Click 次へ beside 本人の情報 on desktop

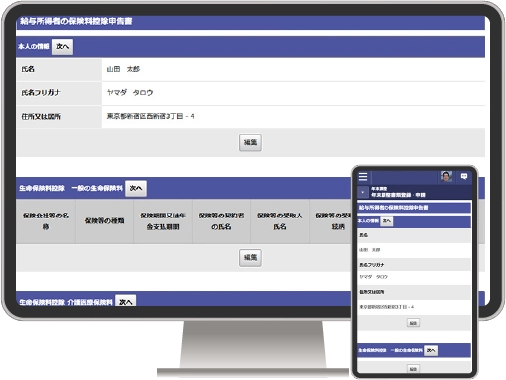(x=62, y=46)
